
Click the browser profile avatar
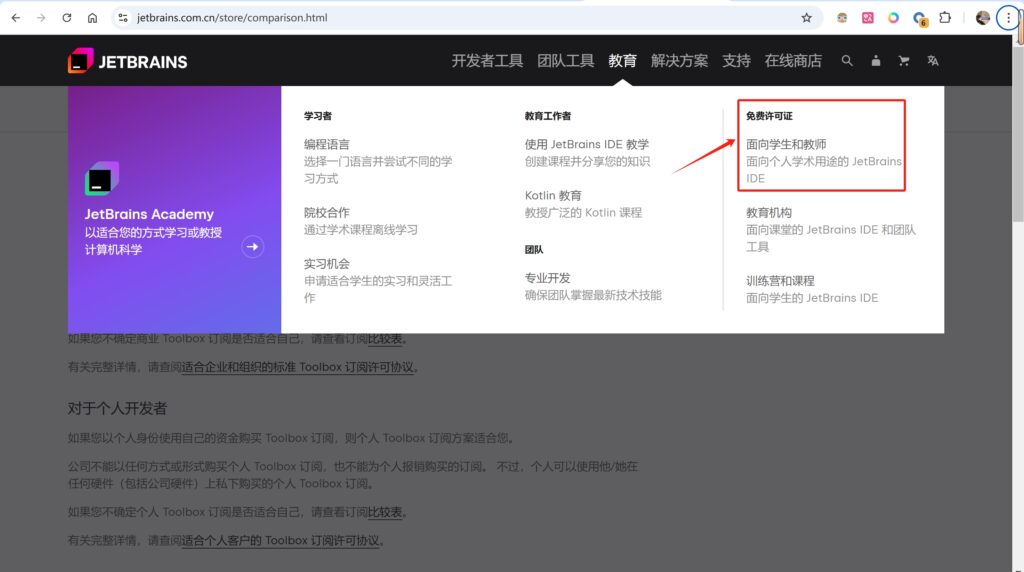point(982,18)
